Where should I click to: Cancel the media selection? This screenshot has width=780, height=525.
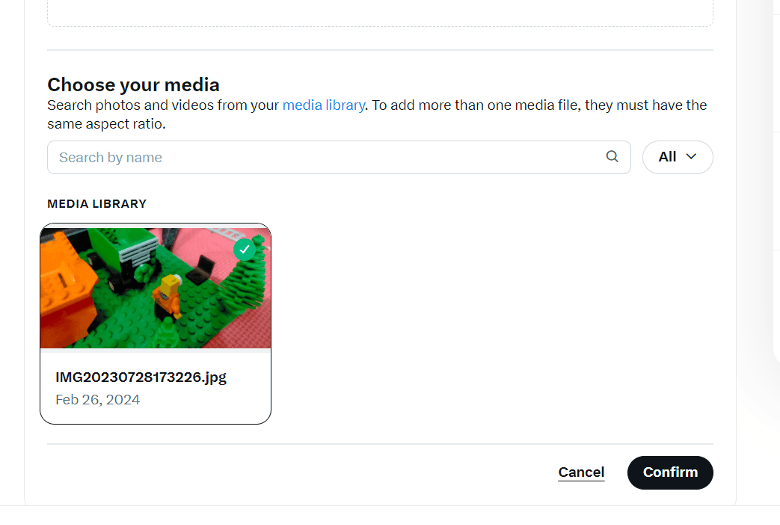(581, 472)
